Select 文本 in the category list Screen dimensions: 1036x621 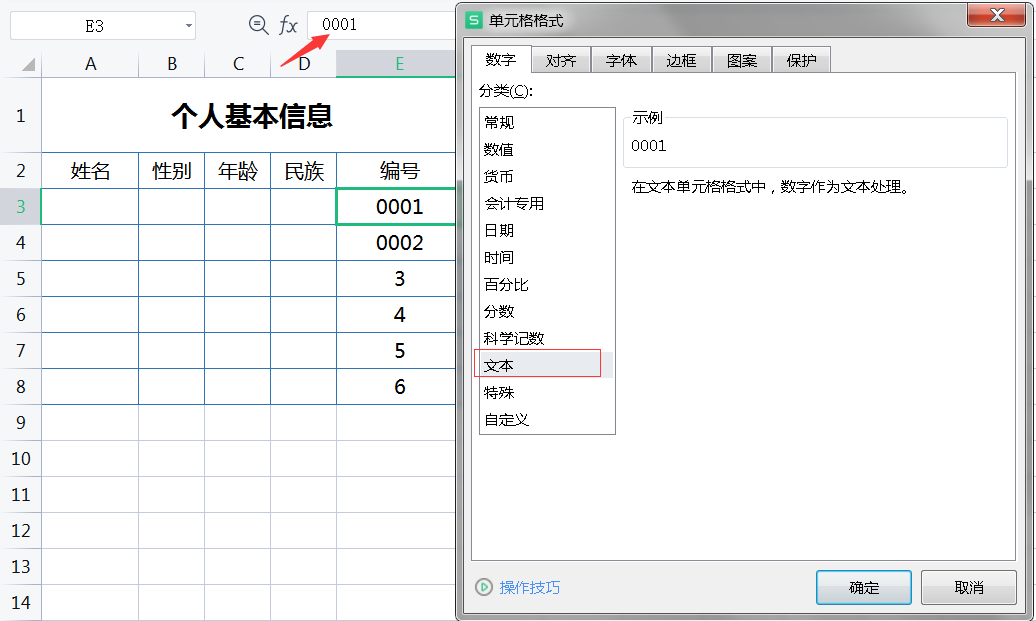point(547,365)
